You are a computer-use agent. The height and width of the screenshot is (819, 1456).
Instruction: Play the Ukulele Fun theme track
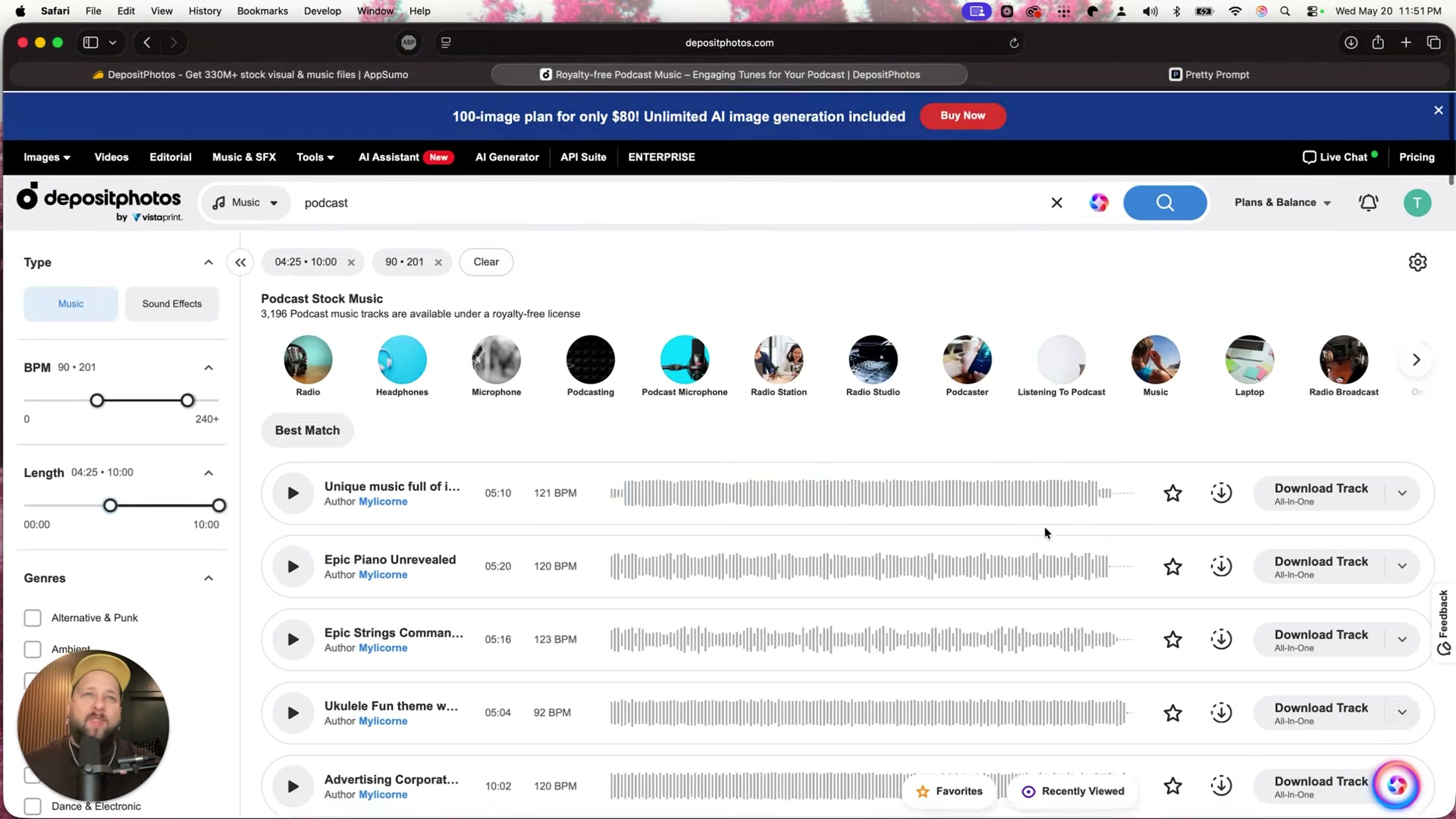[x=293, y=713]
